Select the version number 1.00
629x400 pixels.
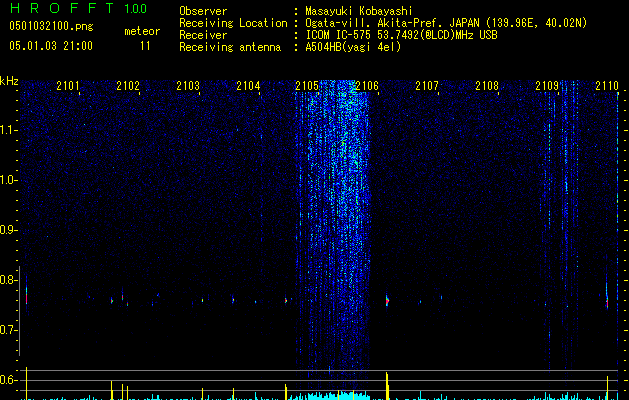[x=136, y=9]
